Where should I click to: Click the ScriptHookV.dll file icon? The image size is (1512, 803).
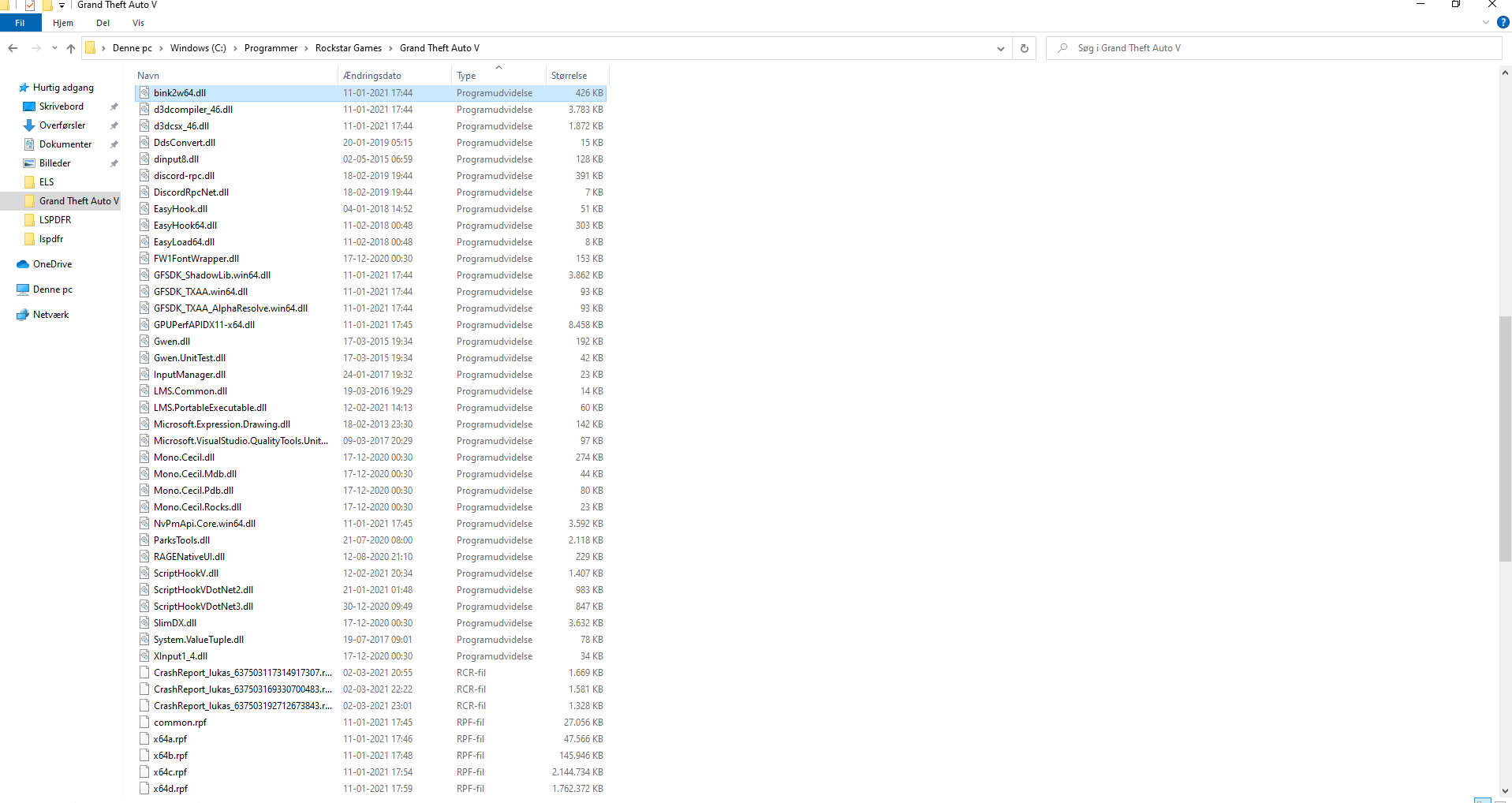[144, 573]
